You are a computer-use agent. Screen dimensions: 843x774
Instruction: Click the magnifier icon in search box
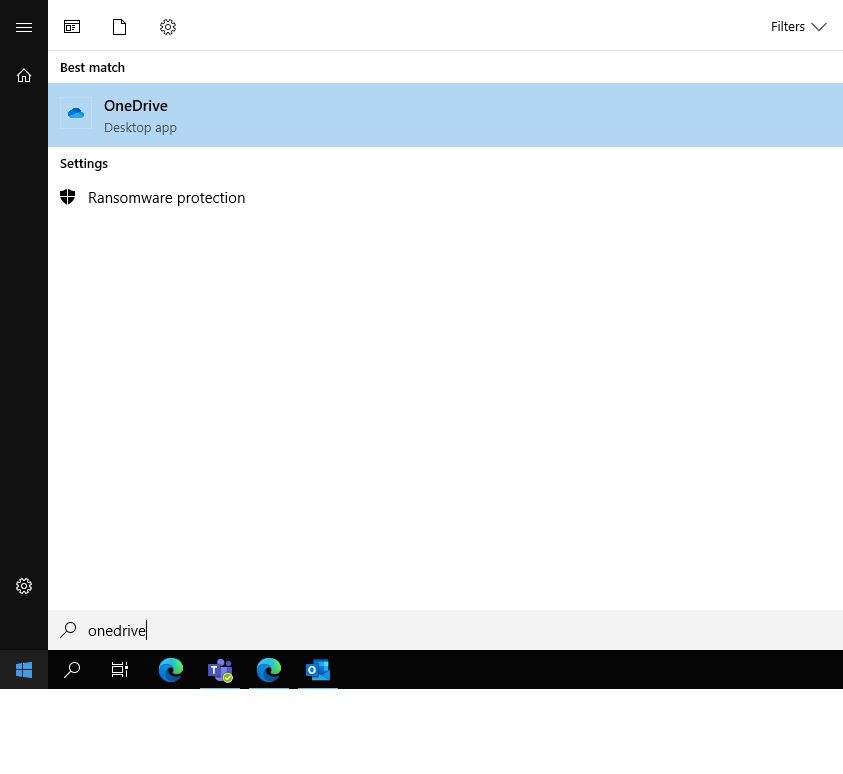click(x=68, y=629)
